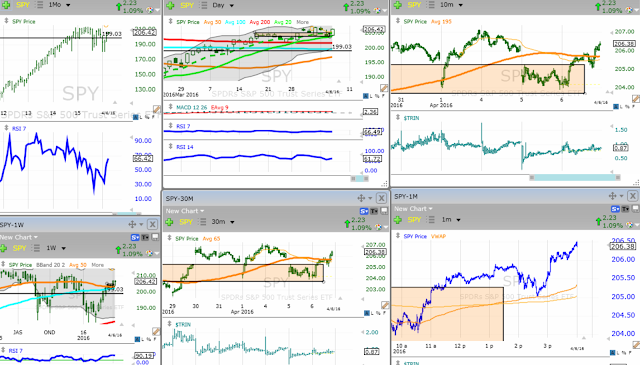
Task: Click the green plus icon in the top Day chart
Action: [171, 5]
